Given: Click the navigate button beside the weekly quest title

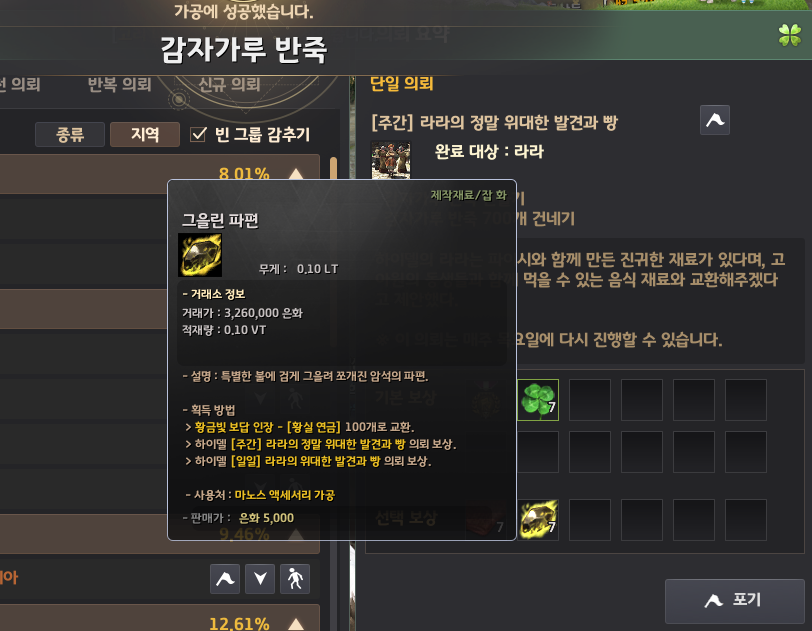Looking at the screenshot, I should point(715,120).
